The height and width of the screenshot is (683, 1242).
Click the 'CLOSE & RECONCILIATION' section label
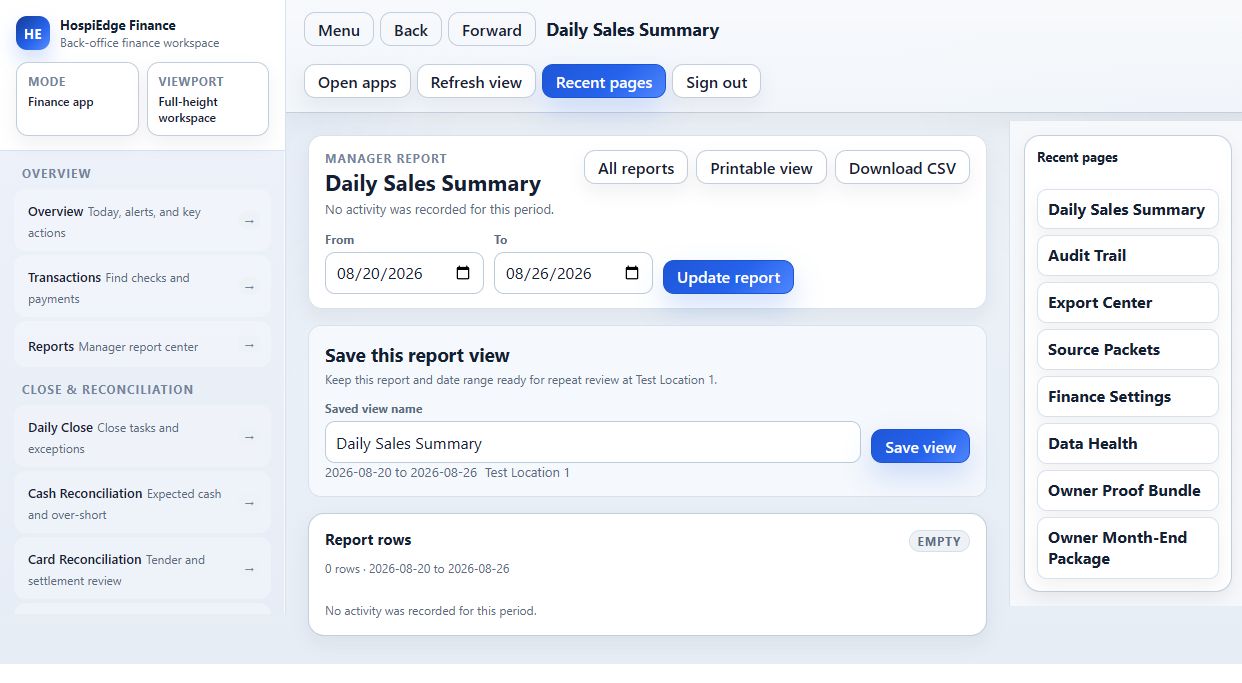108,389
